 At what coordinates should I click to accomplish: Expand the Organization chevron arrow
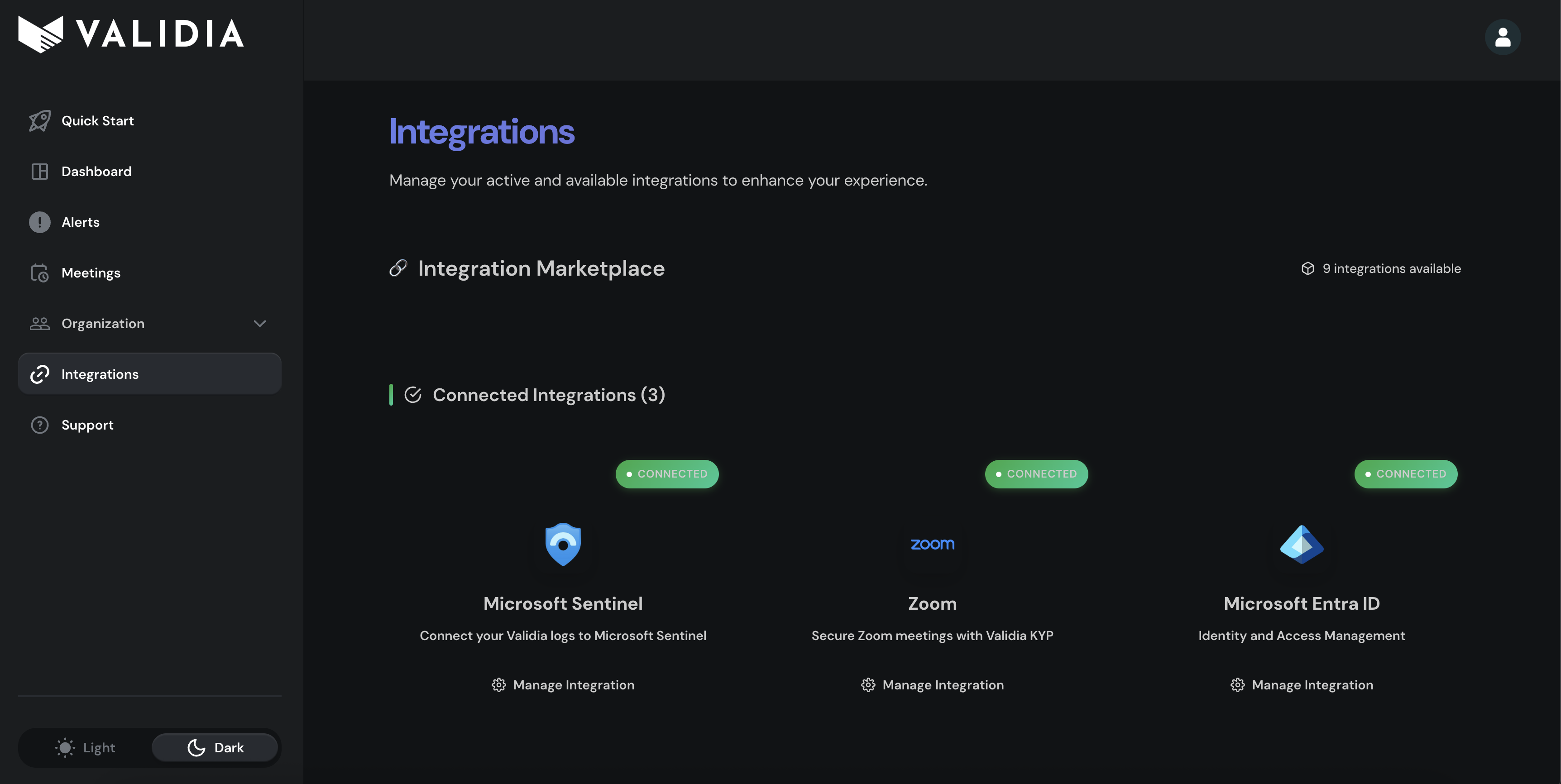pos(259,324)
